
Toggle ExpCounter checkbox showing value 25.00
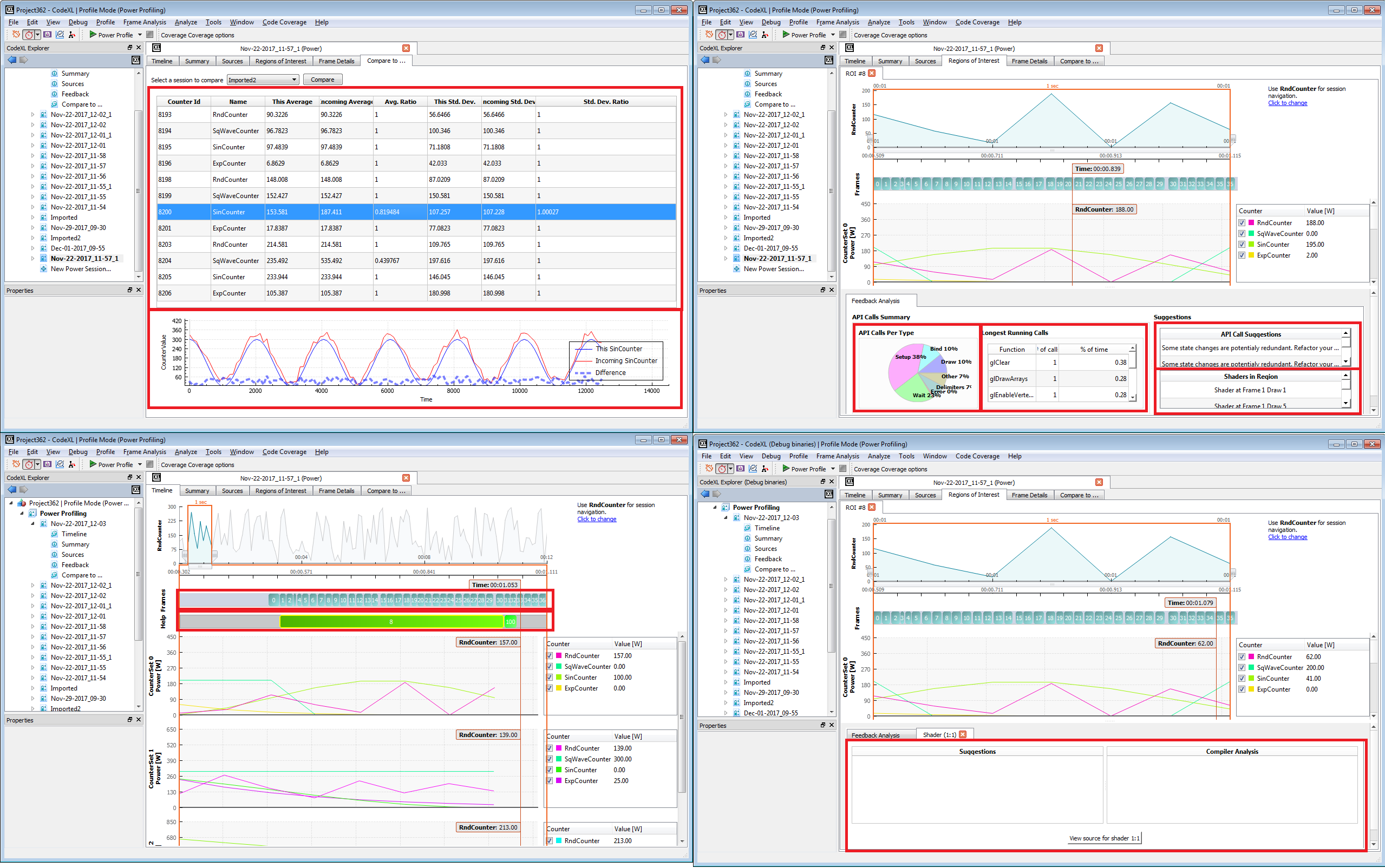(x=550, y=781)
